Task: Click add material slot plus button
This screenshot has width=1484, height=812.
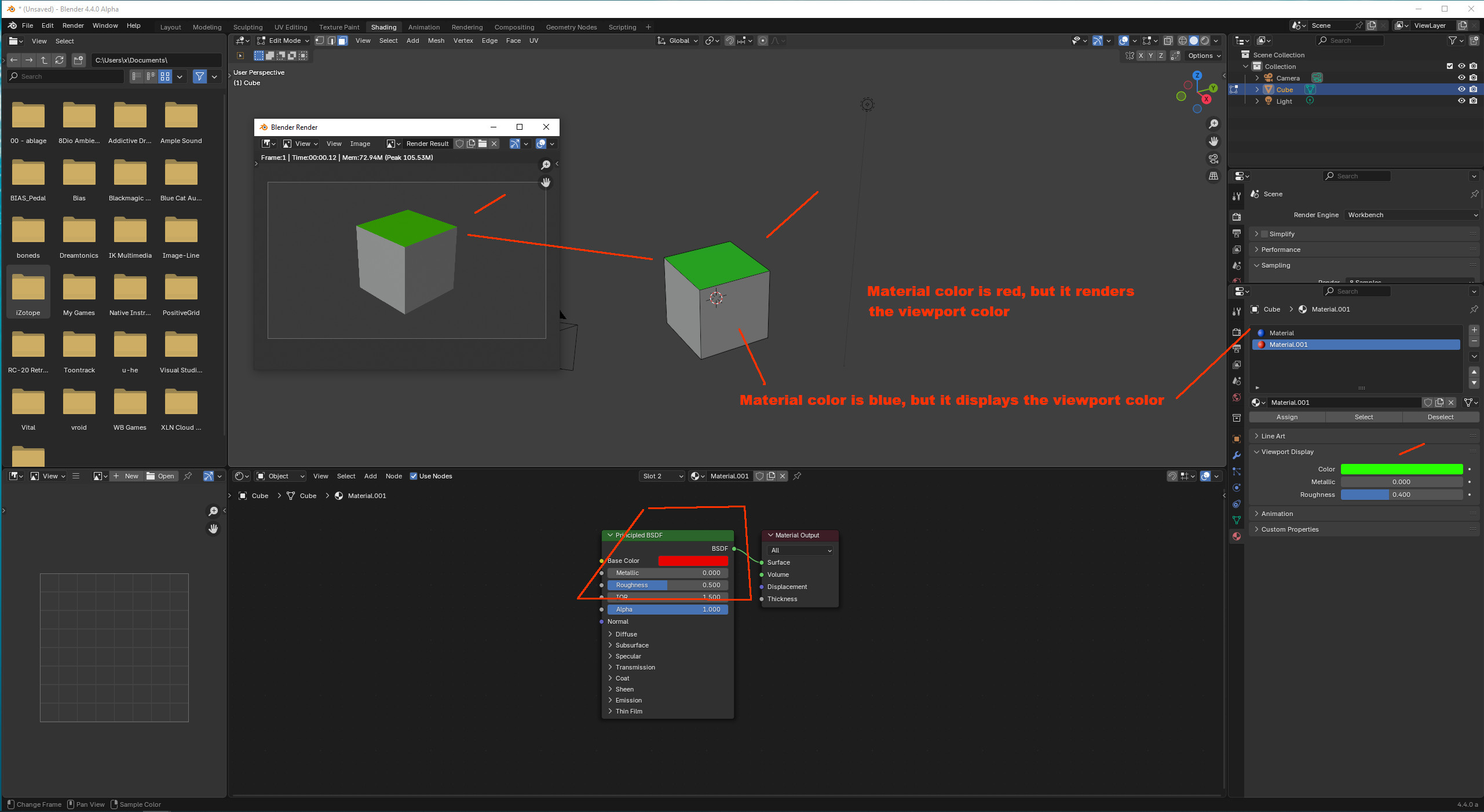Action: coord(1474,330)
